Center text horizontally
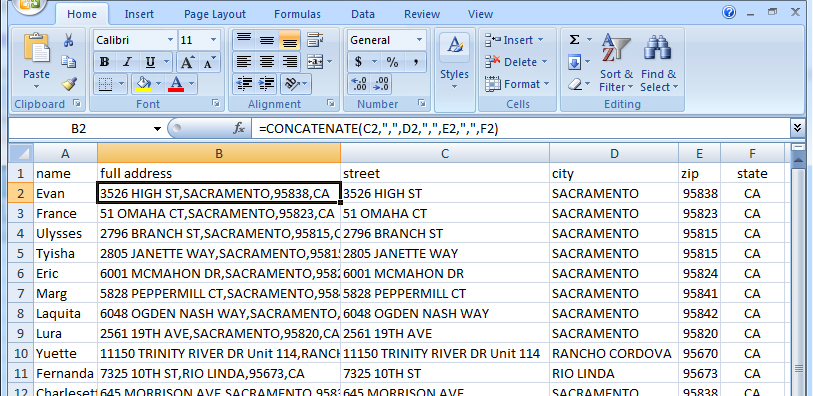The width and height of the screenshot is (813, 396). click(267, 62)
